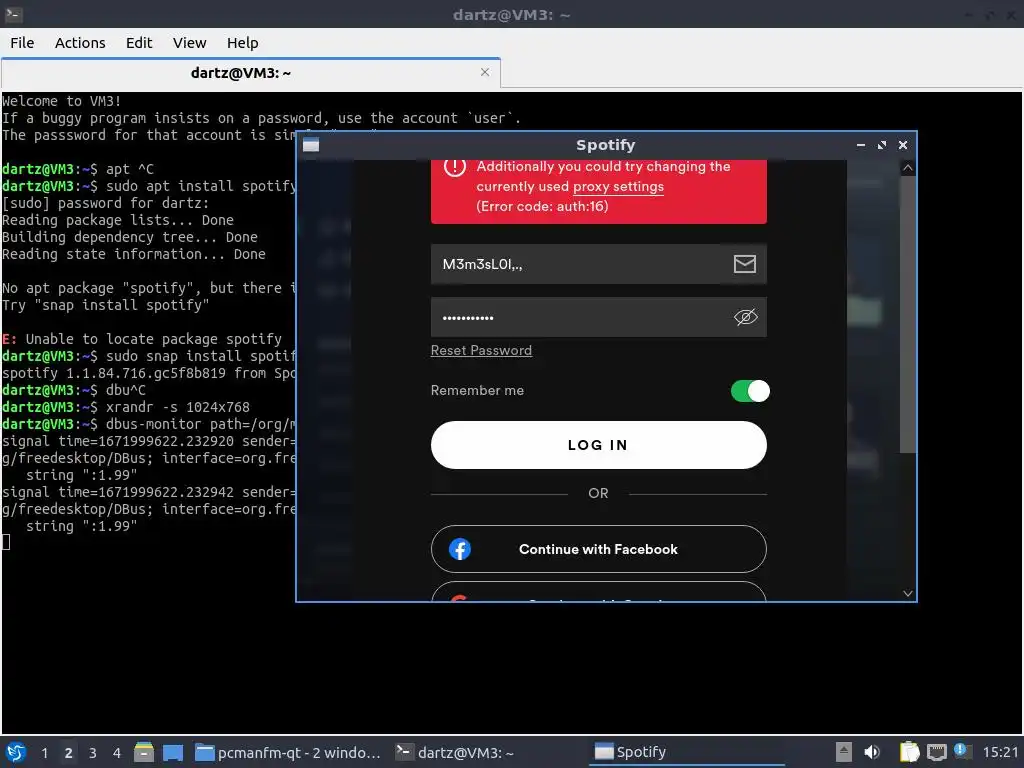Click the error exclamation icon in red banner

click(455, 167)
